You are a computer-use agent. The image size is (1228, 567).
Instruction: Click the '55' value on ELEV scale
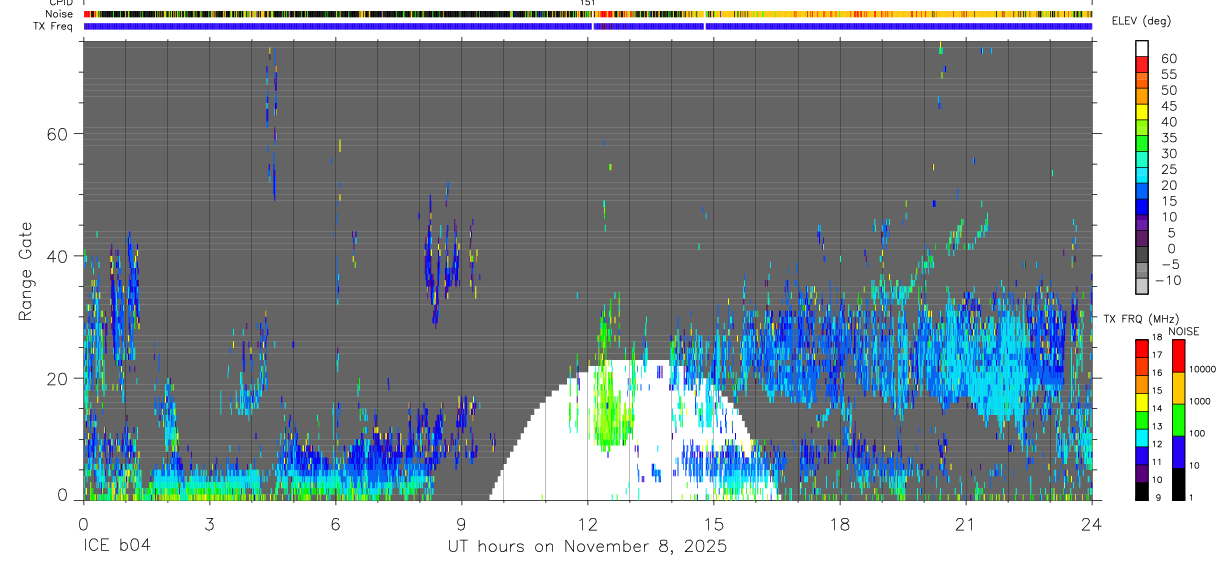(1168, 75)
